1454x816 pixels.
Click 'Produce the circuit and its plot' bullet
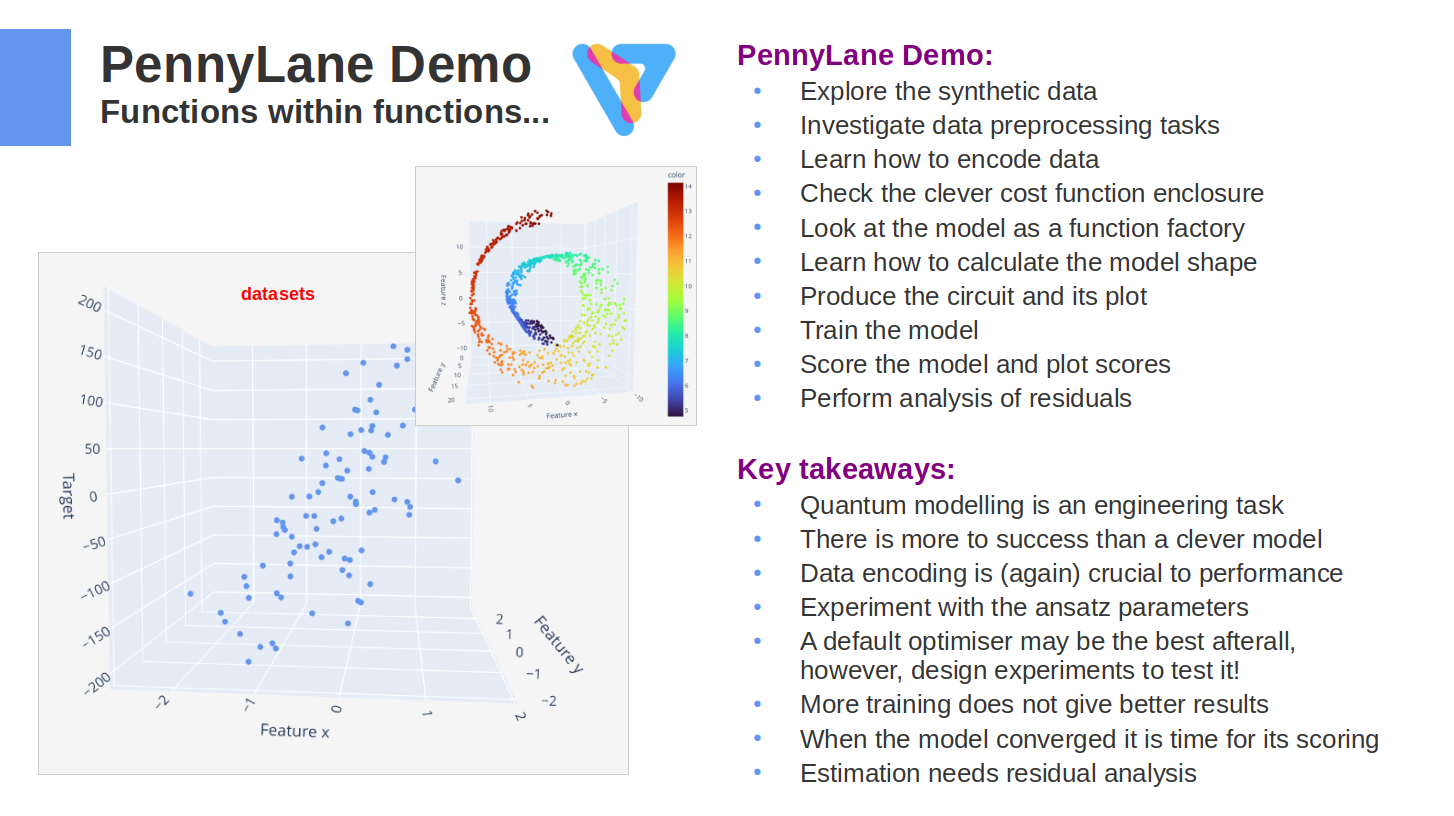click(973, 296)
